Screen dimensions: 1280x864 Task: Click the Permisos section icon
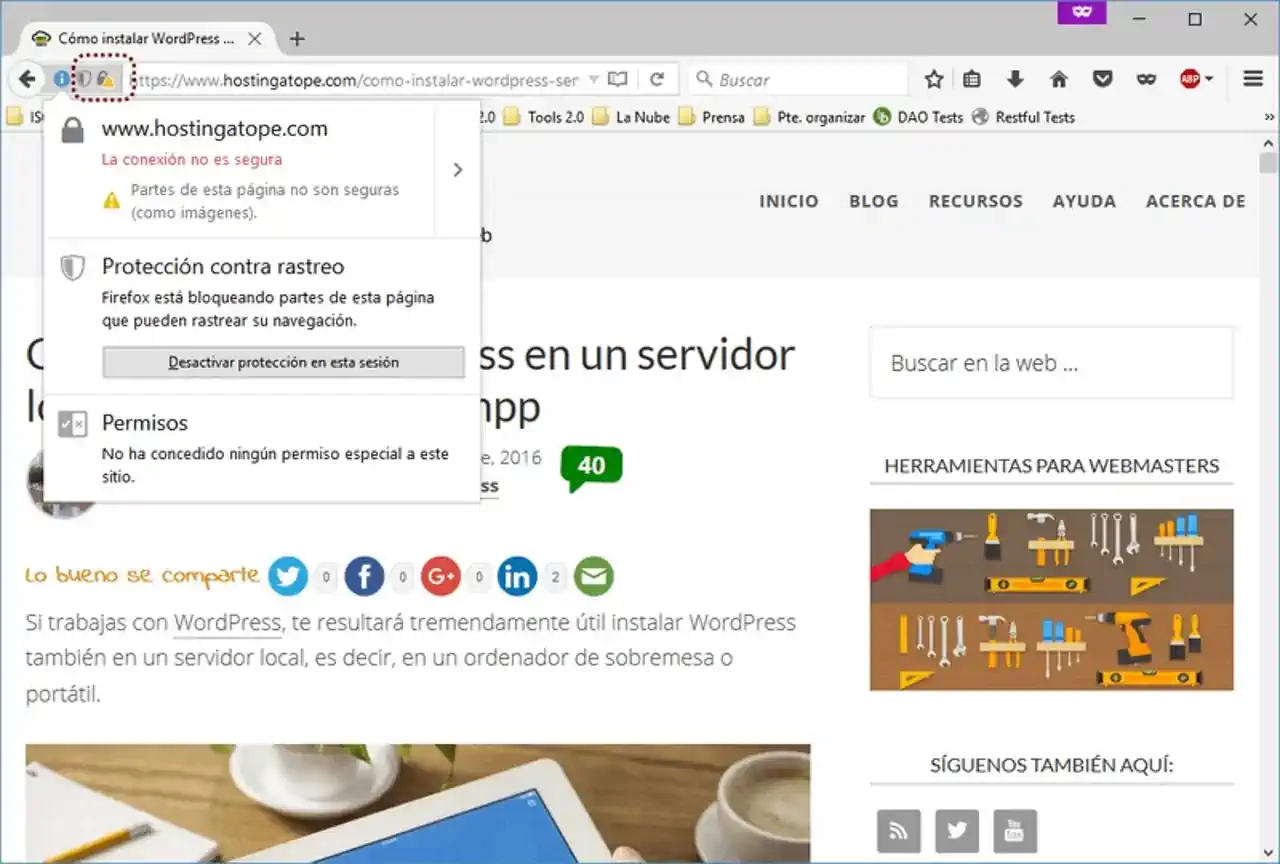click(x=72, y=424)
